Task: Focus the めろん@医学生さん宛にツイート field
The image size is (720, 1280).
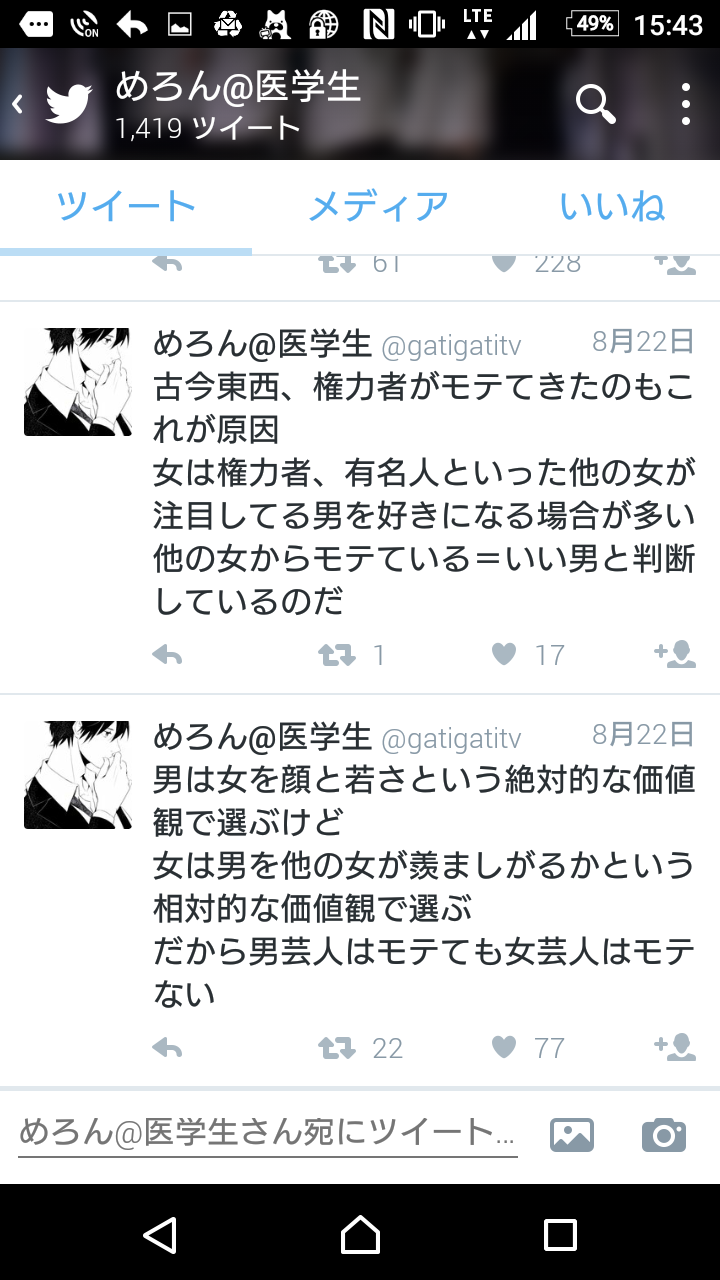Action: coord(268,1134)
